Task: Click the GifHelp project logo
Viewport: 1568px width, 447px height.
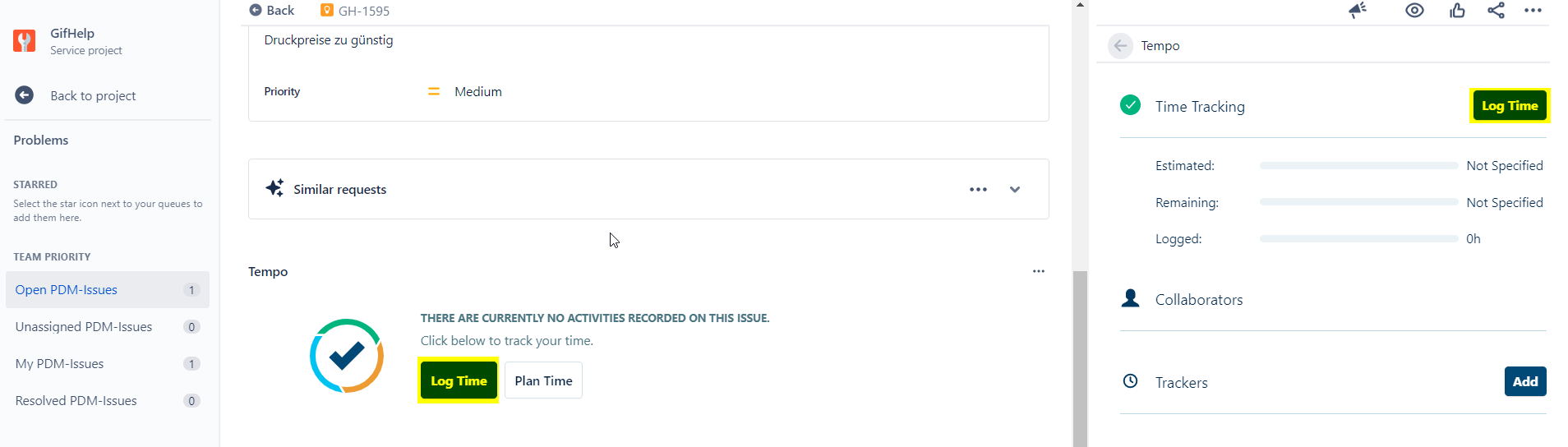Action: [25, 41]
